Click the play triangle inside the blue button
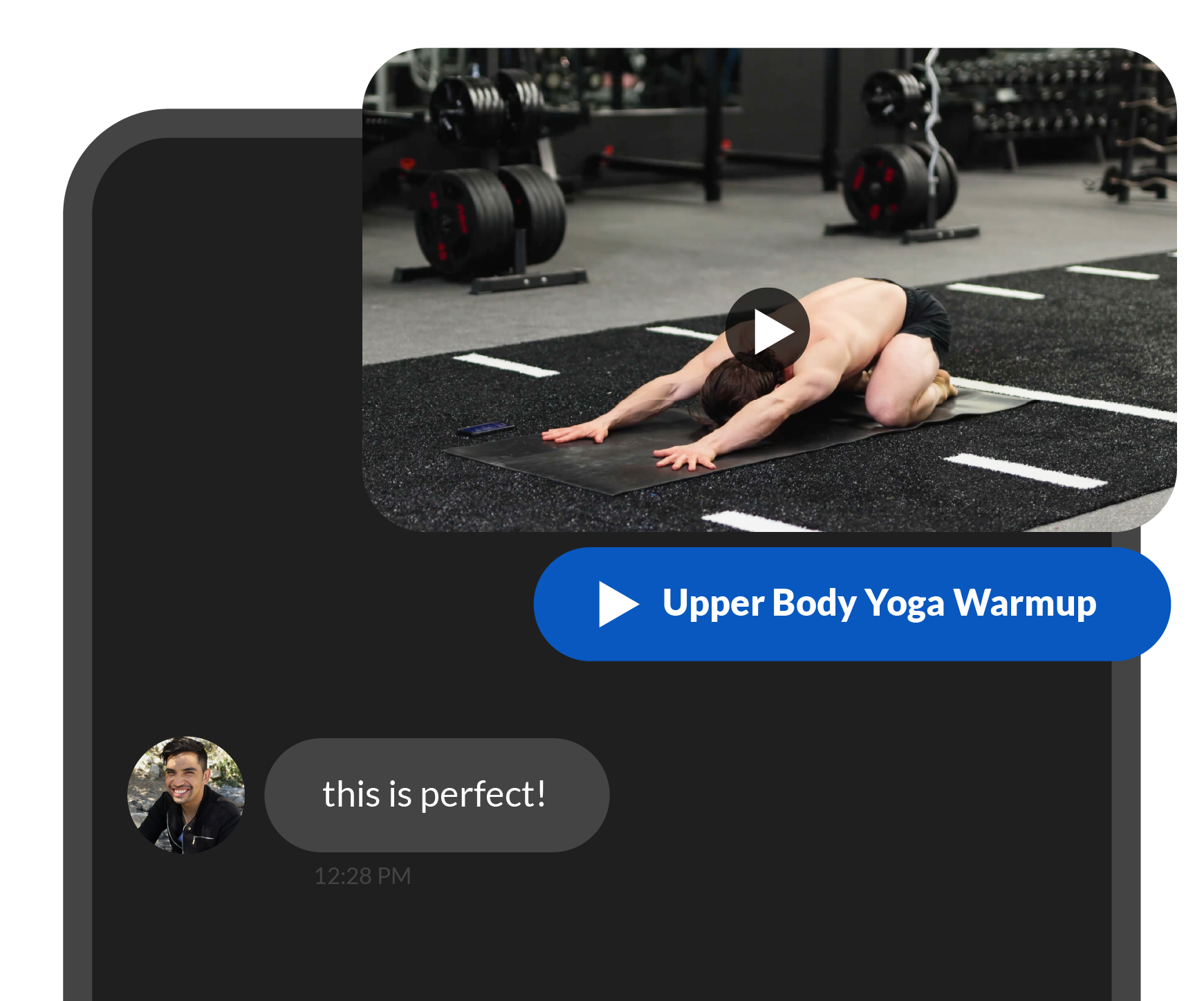This screenshot has width=1204, height=1001. [616, 604]
